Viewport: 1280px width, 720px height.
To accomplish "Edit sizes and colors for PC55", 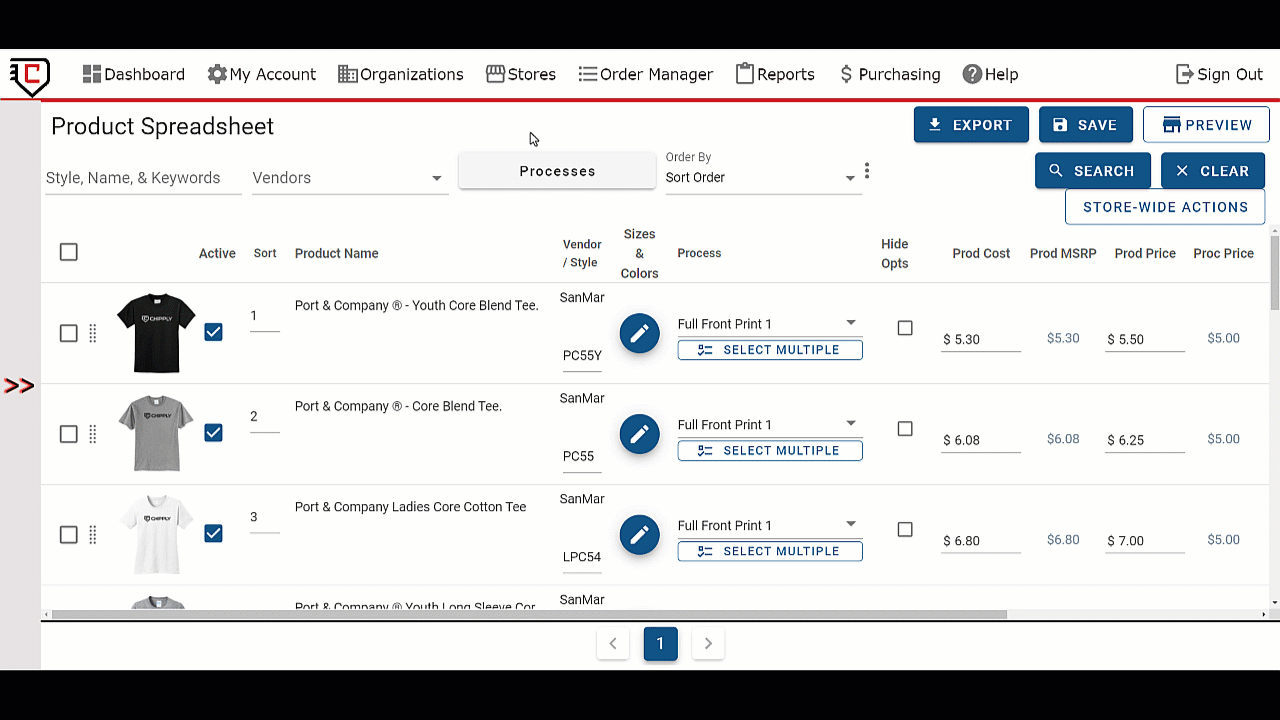I will click(639, 434).
